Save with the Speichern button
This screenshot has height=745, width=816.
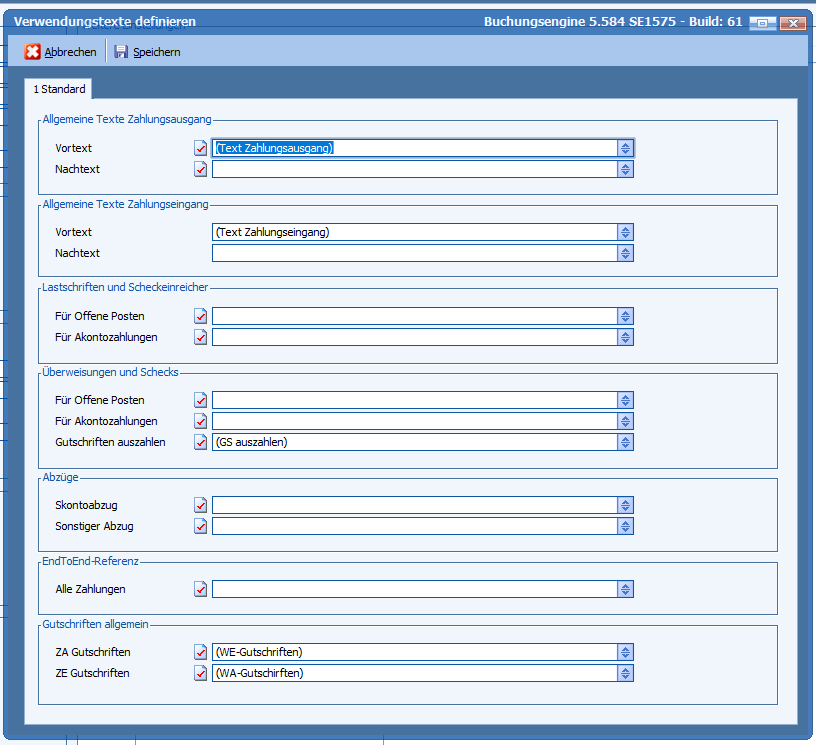(147, 52)
